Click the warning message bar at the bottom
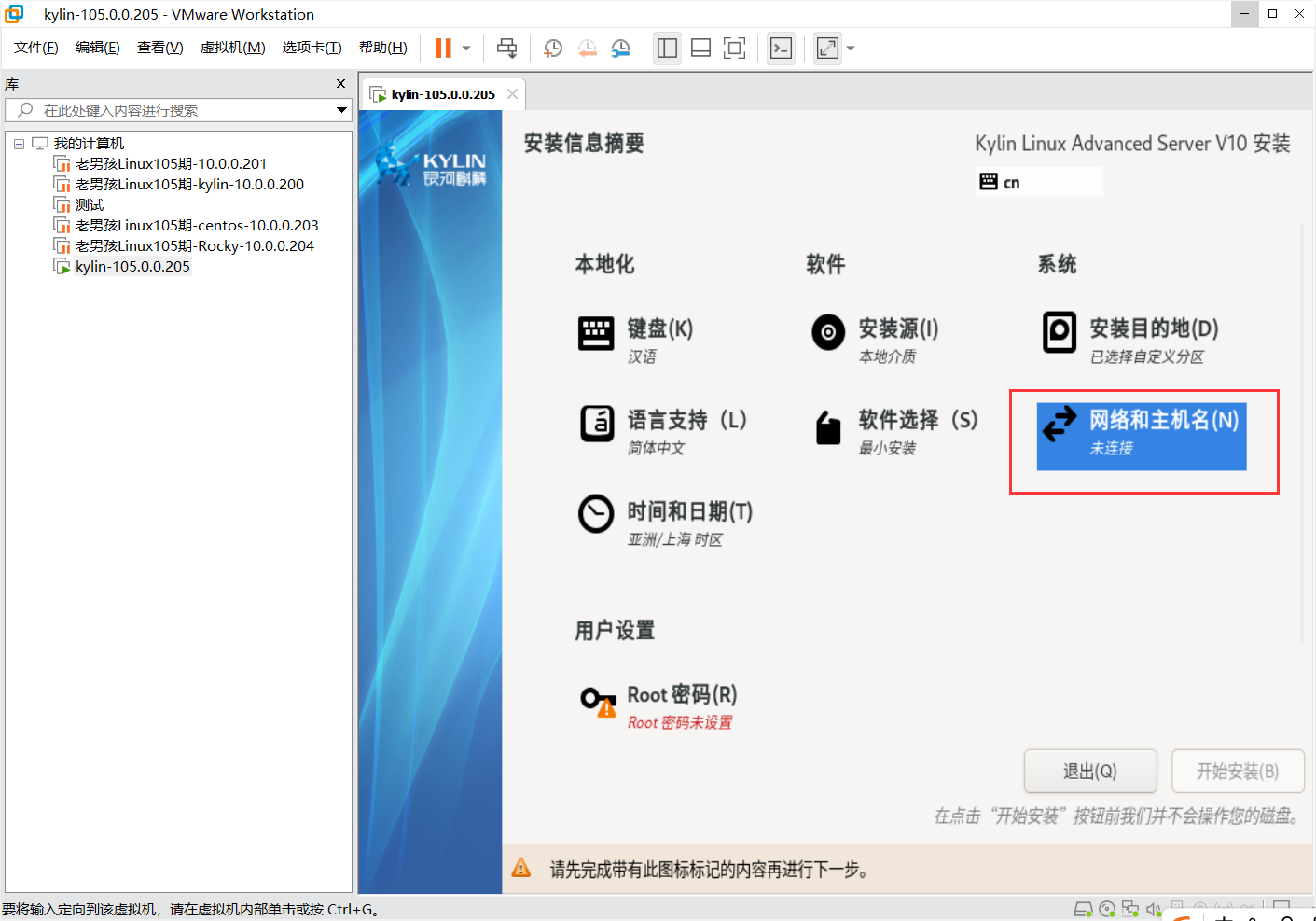The image size is (1316, 921). (908, 870)
